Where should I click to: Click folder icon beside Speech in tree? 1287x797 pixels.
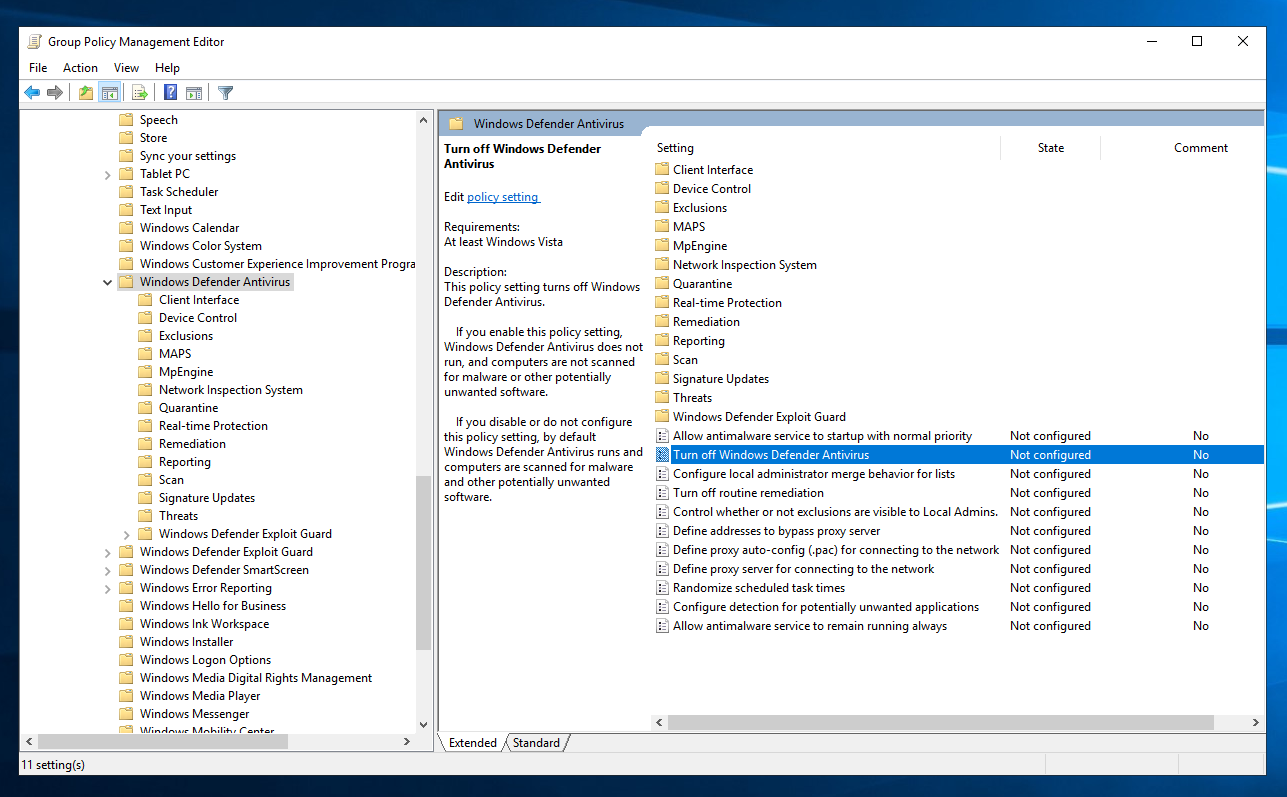(126, 120)
